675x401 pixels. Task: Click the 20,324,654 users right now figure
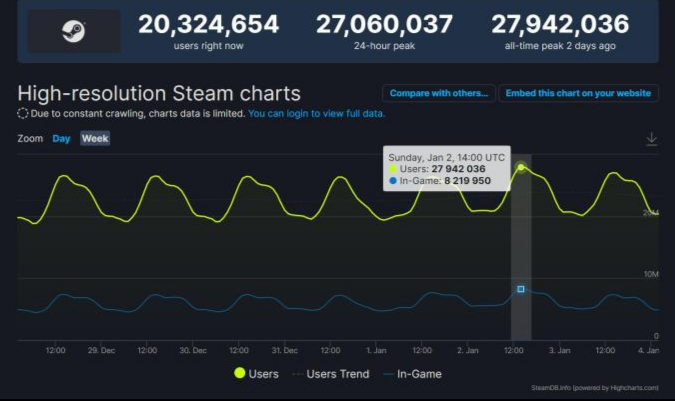209,24
